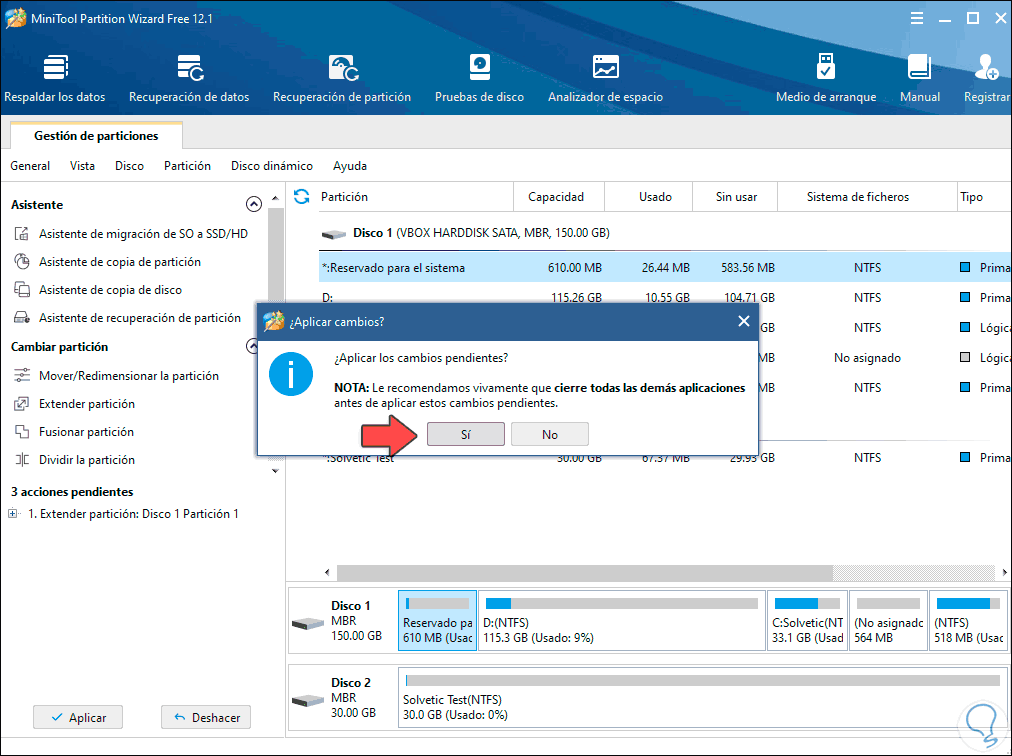Click the Aplicar button

point(78,717)
